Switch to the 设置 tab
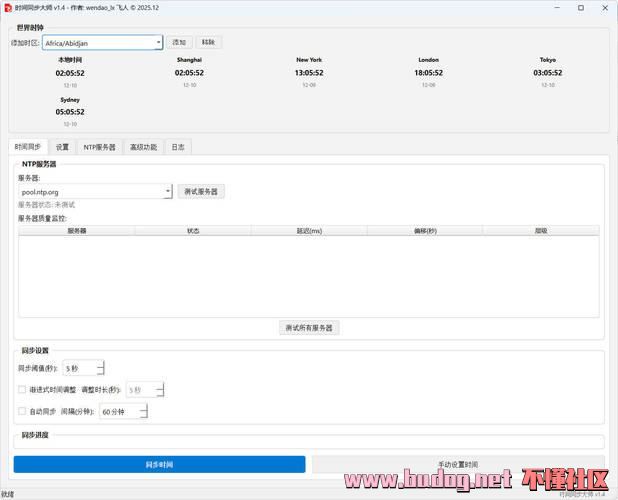Image resolution: width=618 pixels, height=500 pixels. pos(62,147)
